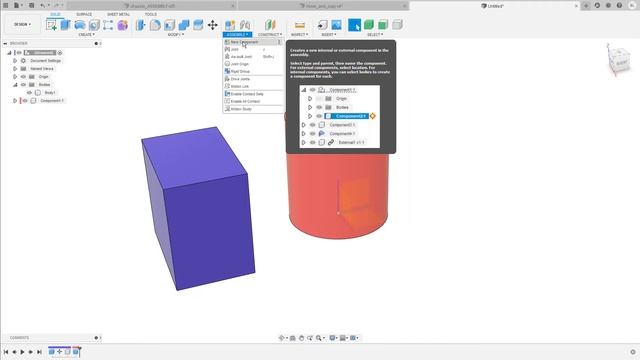Click the Offset Plane construct icon

point(270,25)
